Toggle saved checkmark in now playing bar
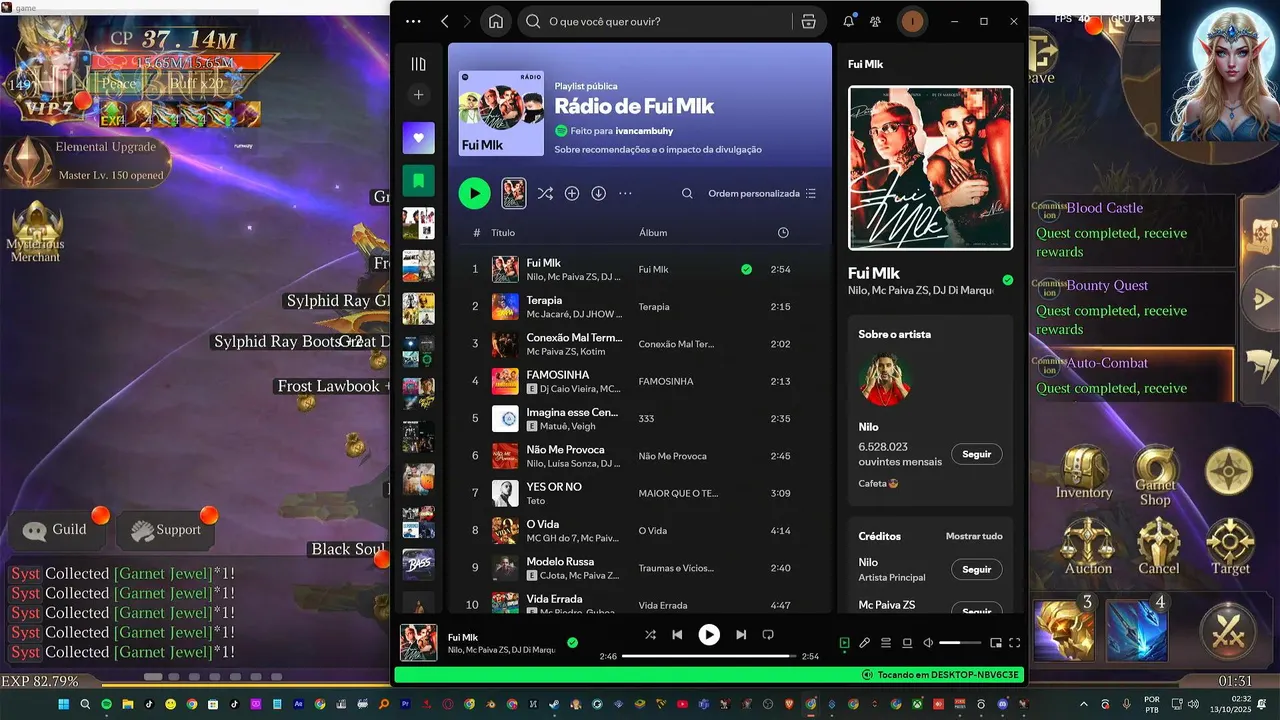Screen dimensions: 1280x720 click(x=572, y=643)
